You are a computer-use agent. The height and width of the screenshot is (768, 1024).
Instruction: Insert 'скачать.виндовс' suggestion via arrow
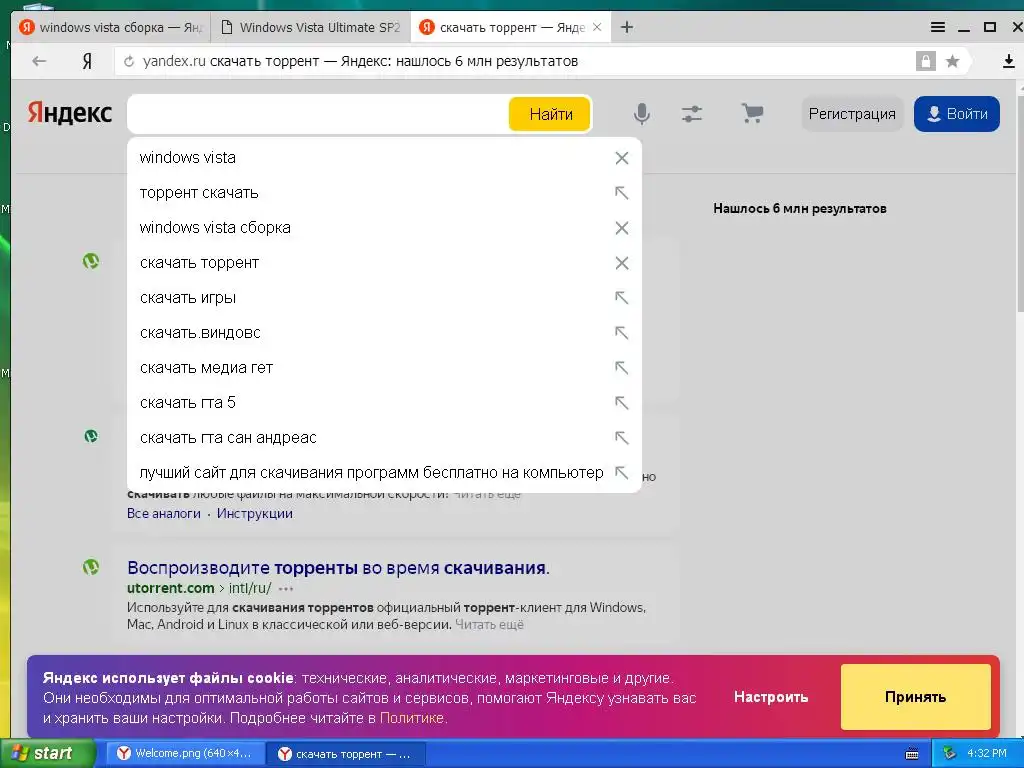click(x=622, y=333)
